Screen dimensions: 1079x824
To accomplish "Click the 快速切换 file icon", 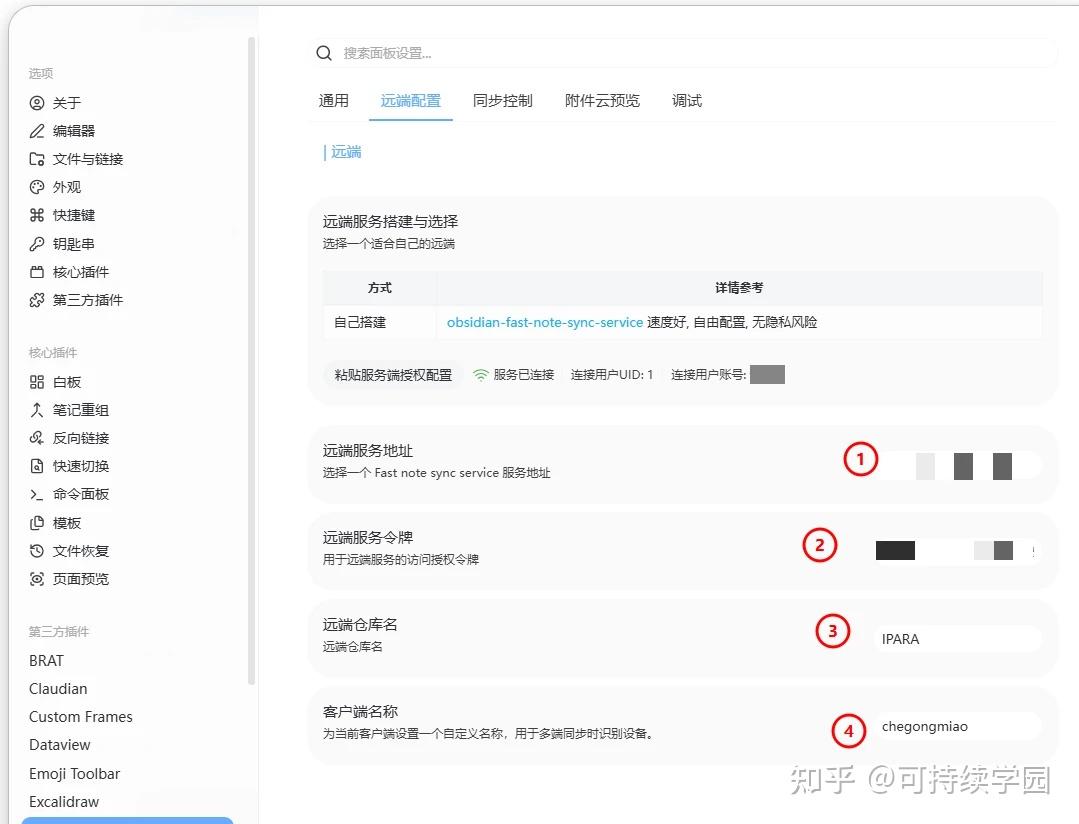I will click(x=36, y=466).
